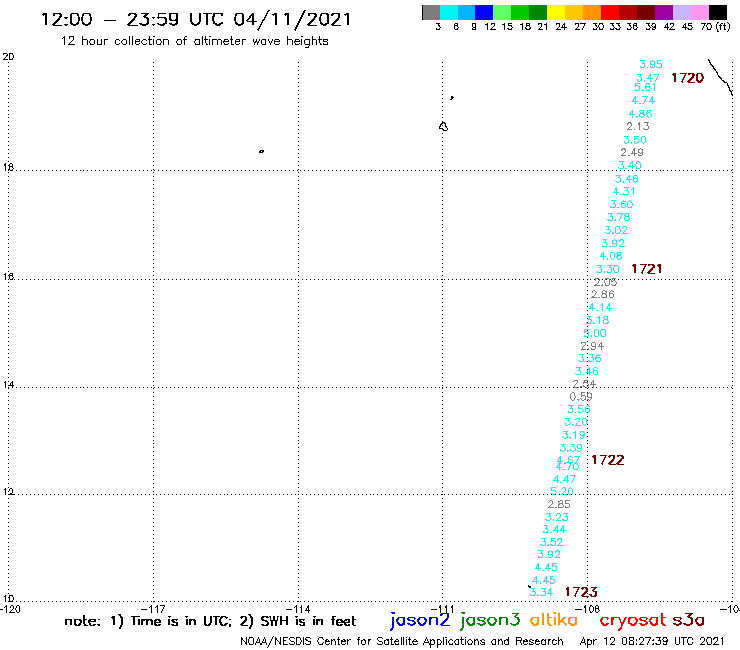Click the 1720 time marker

pos(687,78)
